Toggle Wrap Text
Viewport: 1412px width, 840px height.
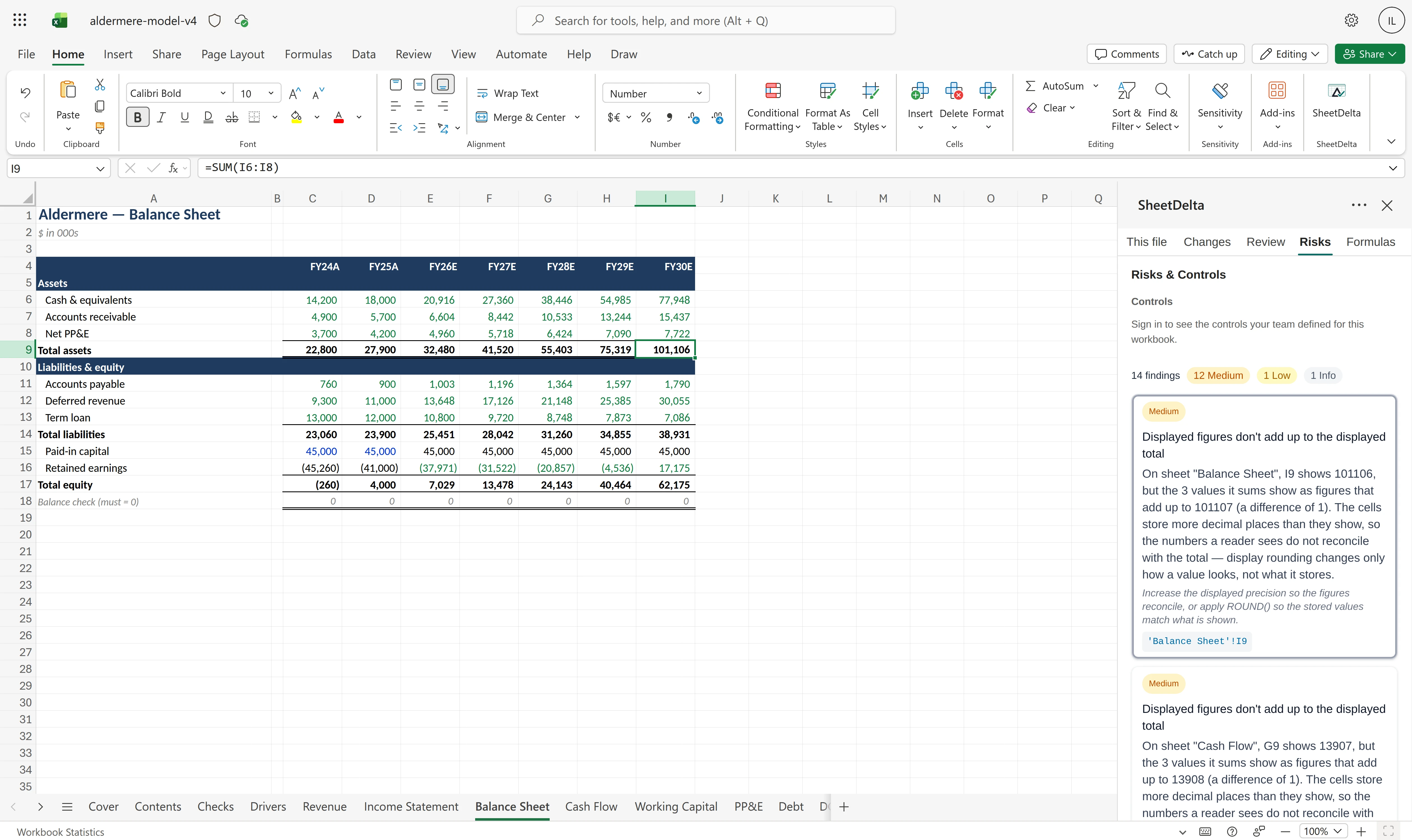click(507, 94)
